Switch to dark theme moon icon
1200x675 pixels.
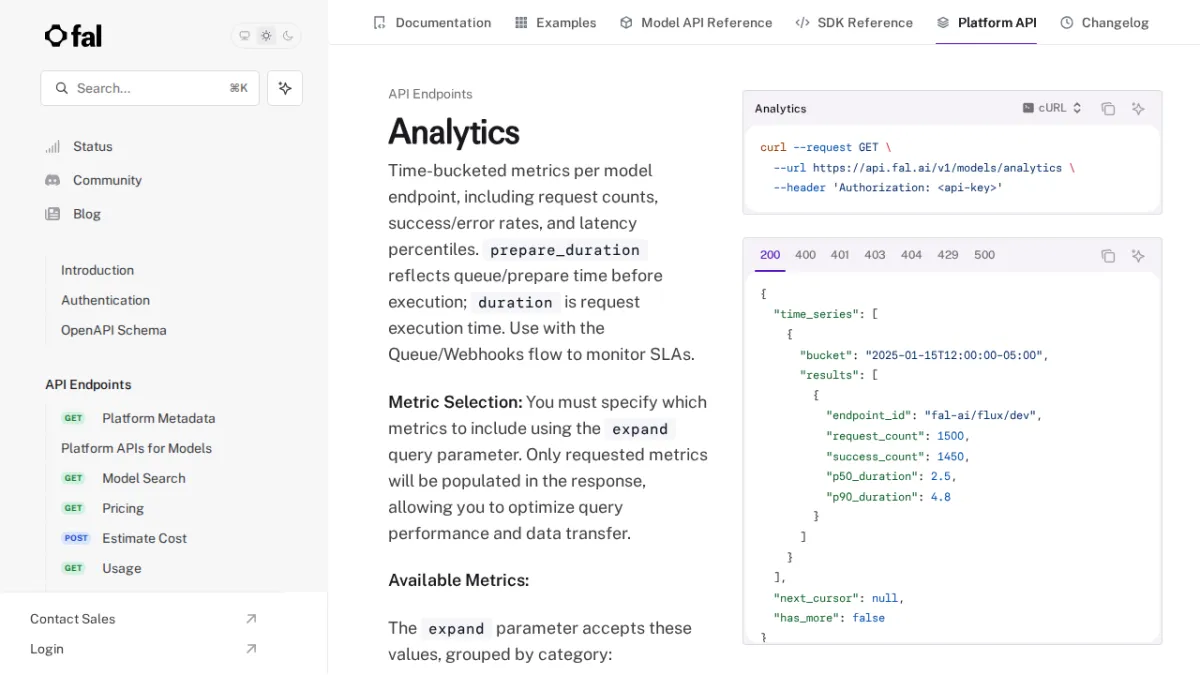coord(288,36)
